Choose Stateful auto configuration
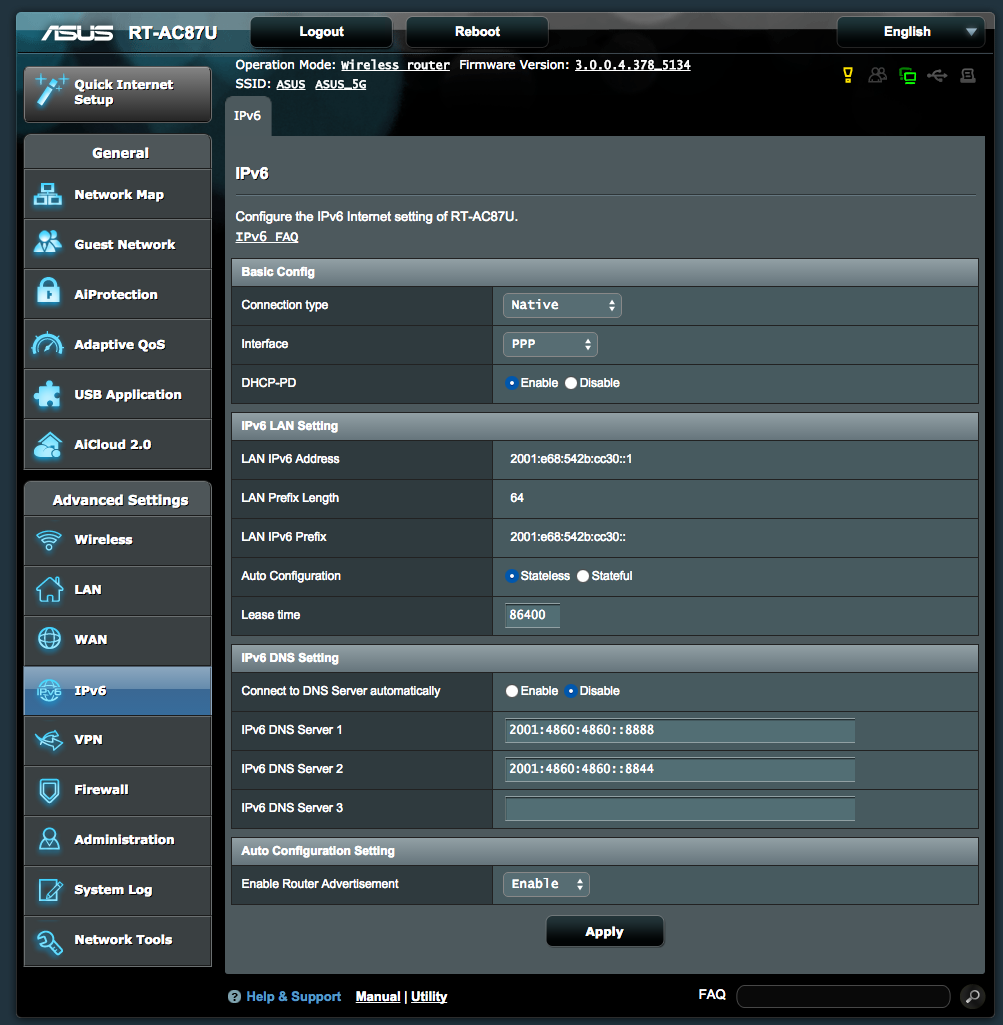 coord(583,576)
